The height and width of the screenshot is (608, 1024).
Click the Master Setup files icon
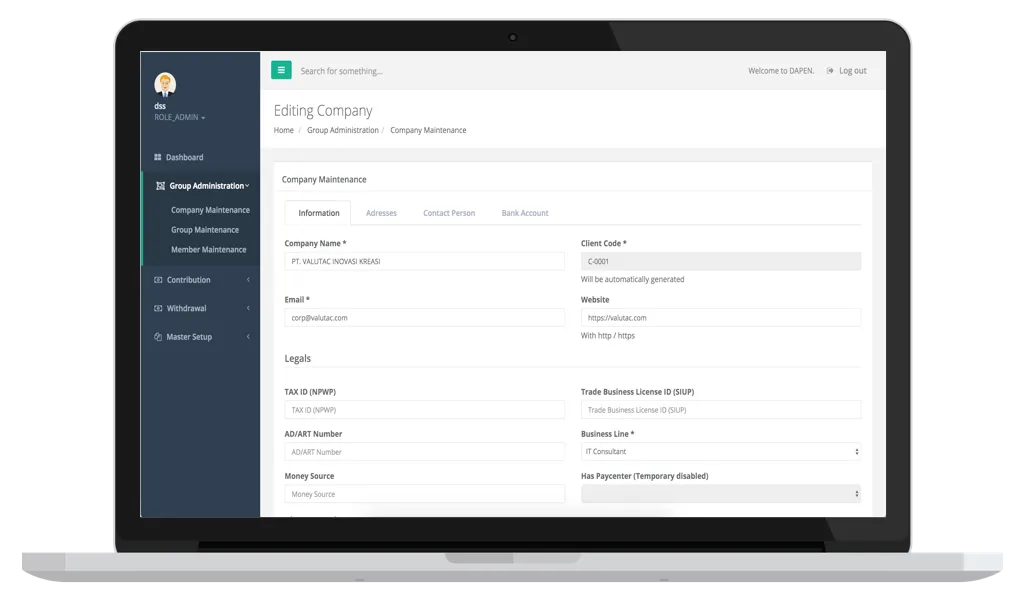click(158, 337)
